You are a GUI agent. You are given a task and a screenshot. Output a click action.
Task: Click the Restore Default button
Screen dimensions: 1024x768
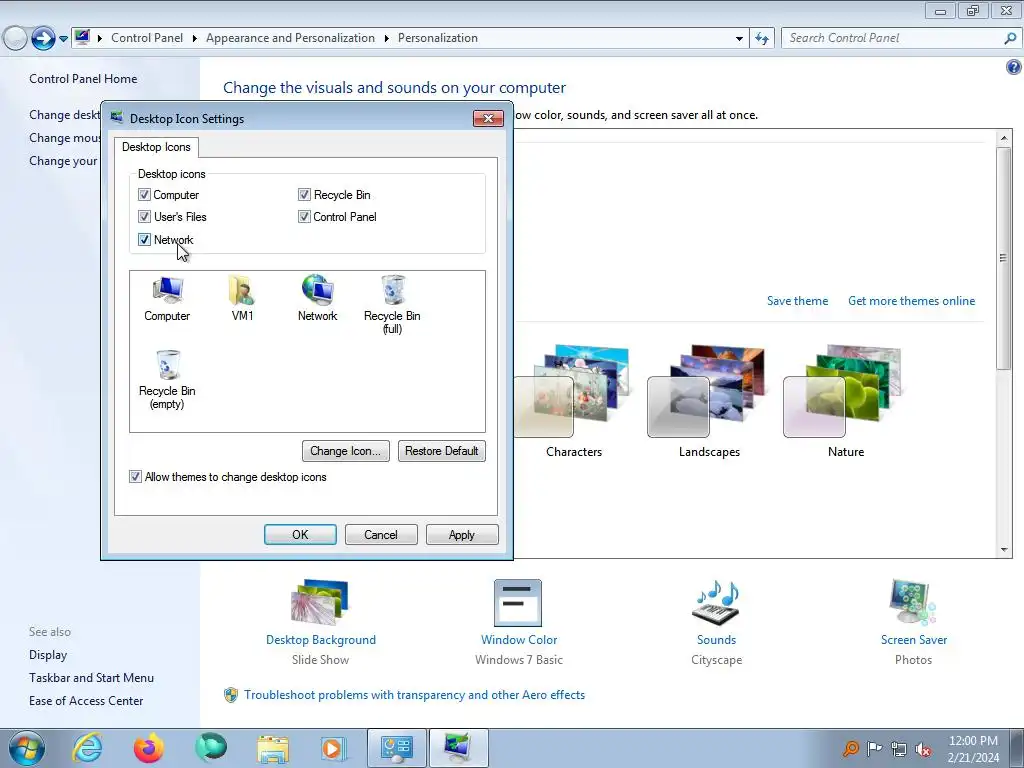(441, 451)
